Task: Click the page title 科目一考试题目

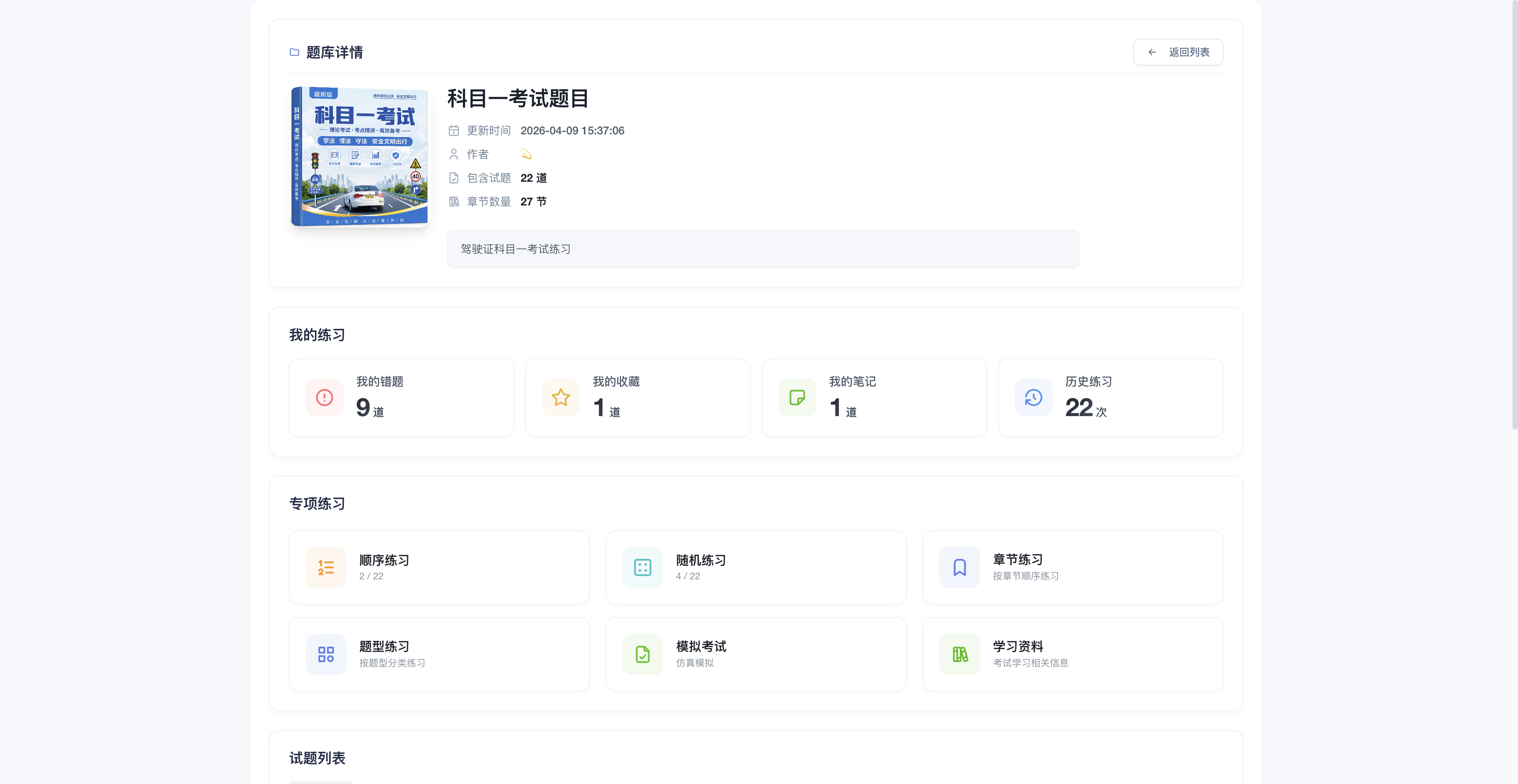Action: [x=517, y=98]
